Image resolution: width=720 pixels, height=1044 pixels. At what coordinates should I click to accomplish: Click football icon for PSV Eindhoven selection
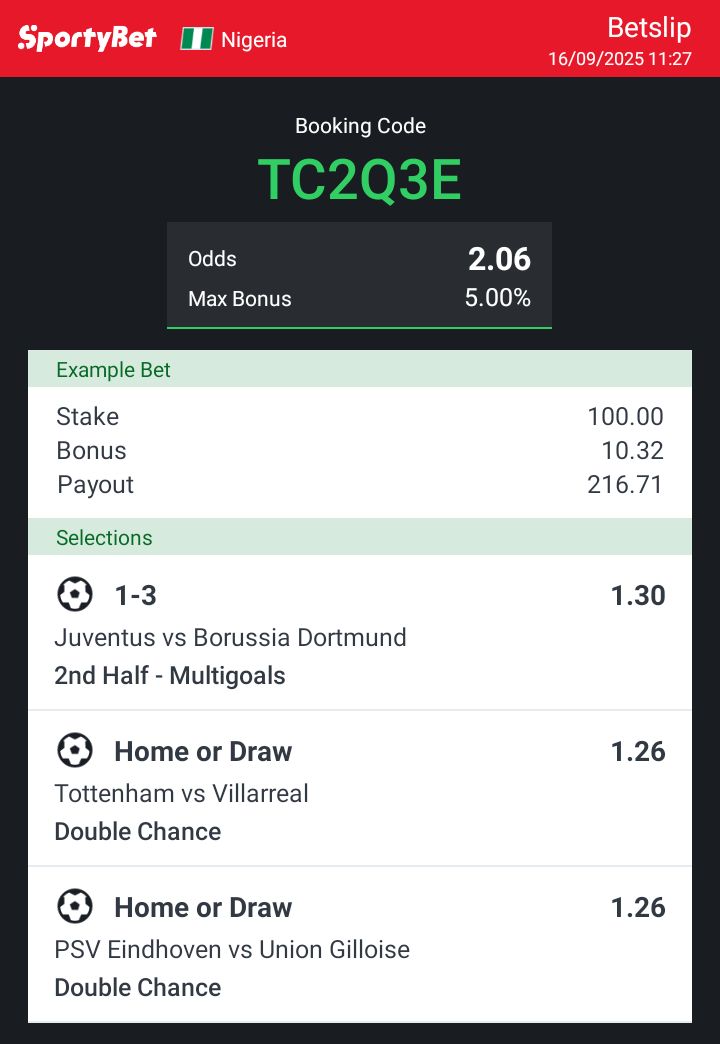74,907
